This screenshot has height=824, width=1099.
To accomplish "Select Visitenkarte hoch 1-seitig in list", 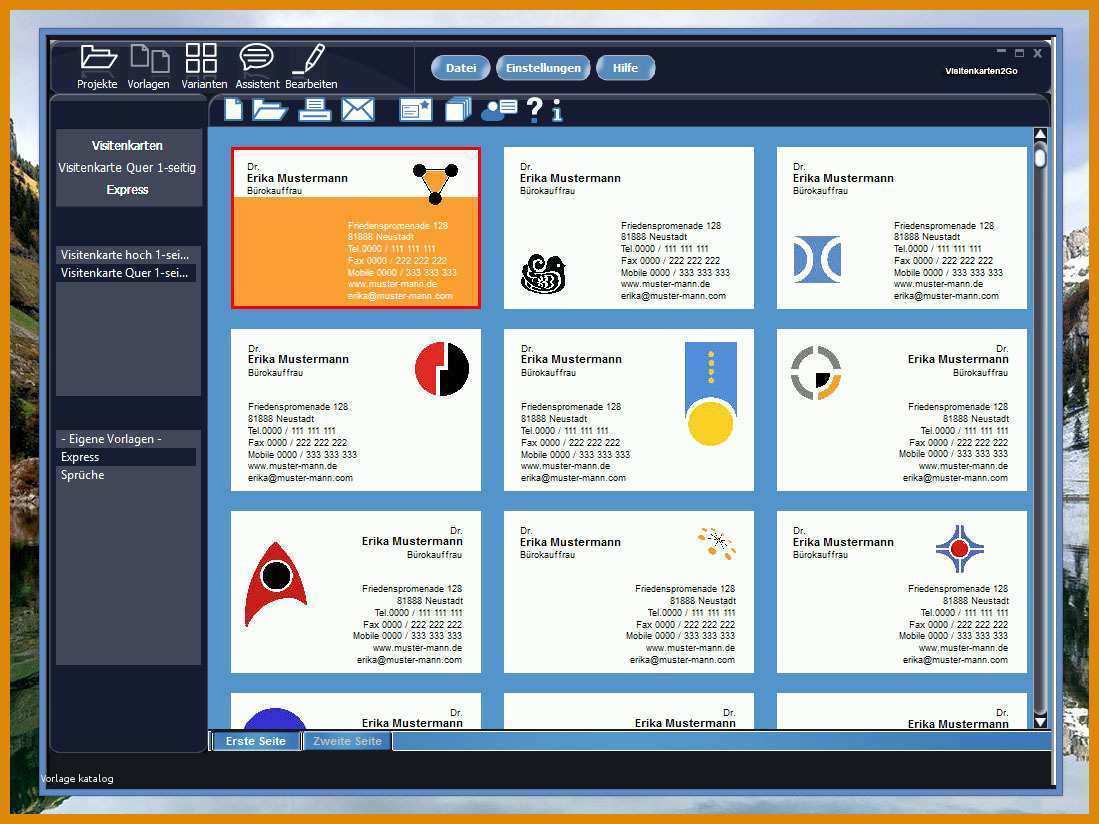I will [126, 255].
